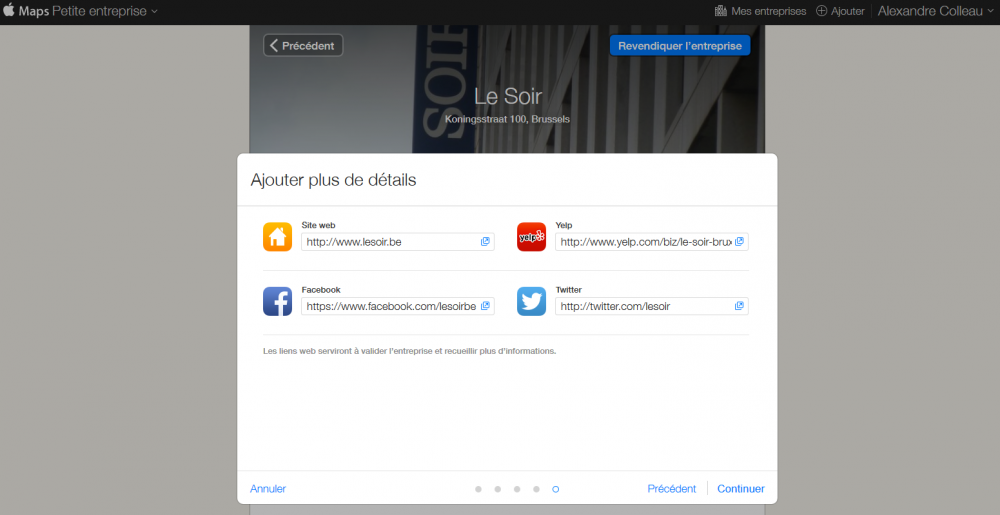Click the Apple logo icon

pos(9,10)
